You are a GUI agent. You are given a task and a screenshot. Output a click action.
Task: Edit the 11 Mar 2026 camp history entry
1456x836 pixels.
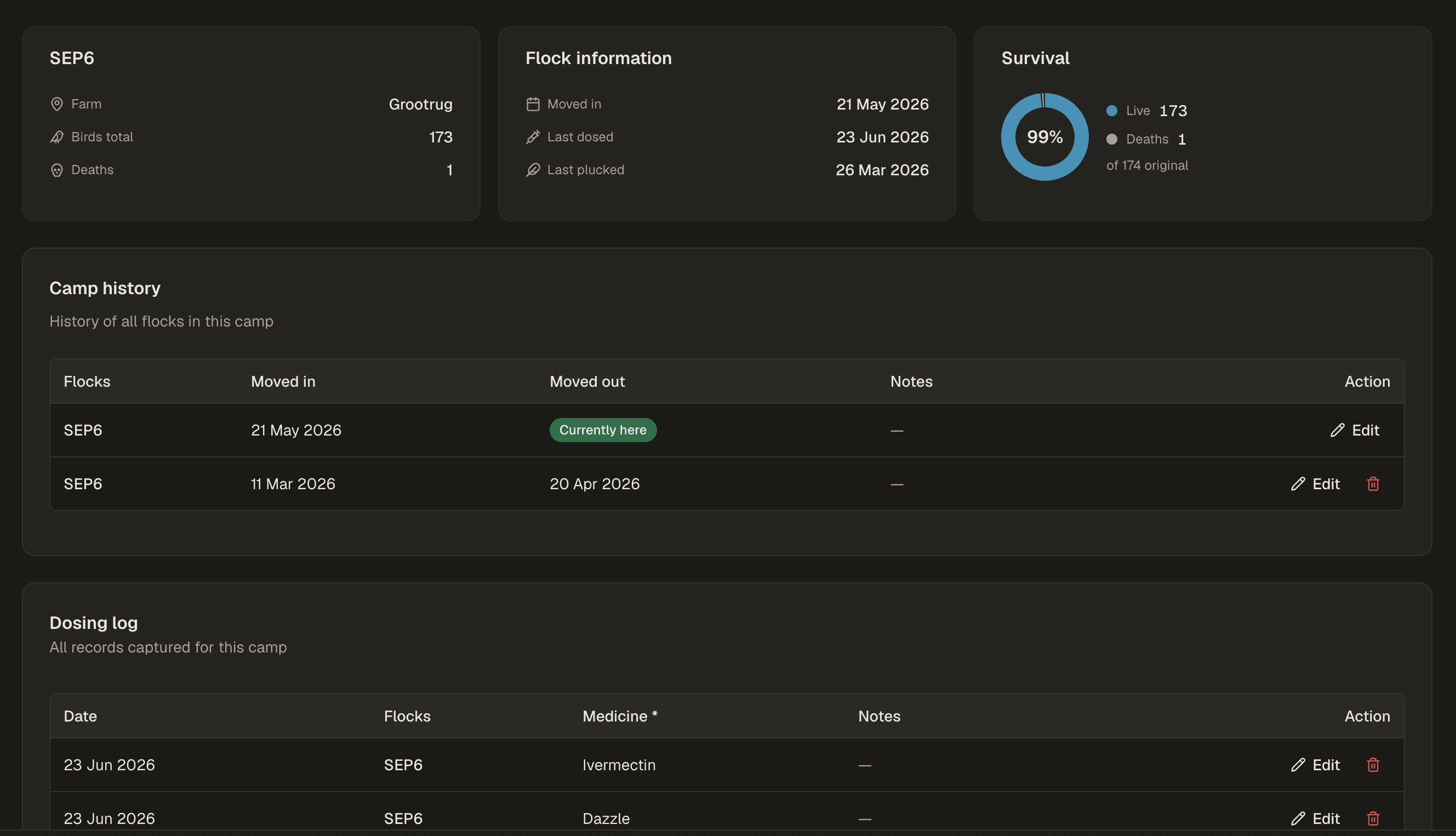[1315, 484]
